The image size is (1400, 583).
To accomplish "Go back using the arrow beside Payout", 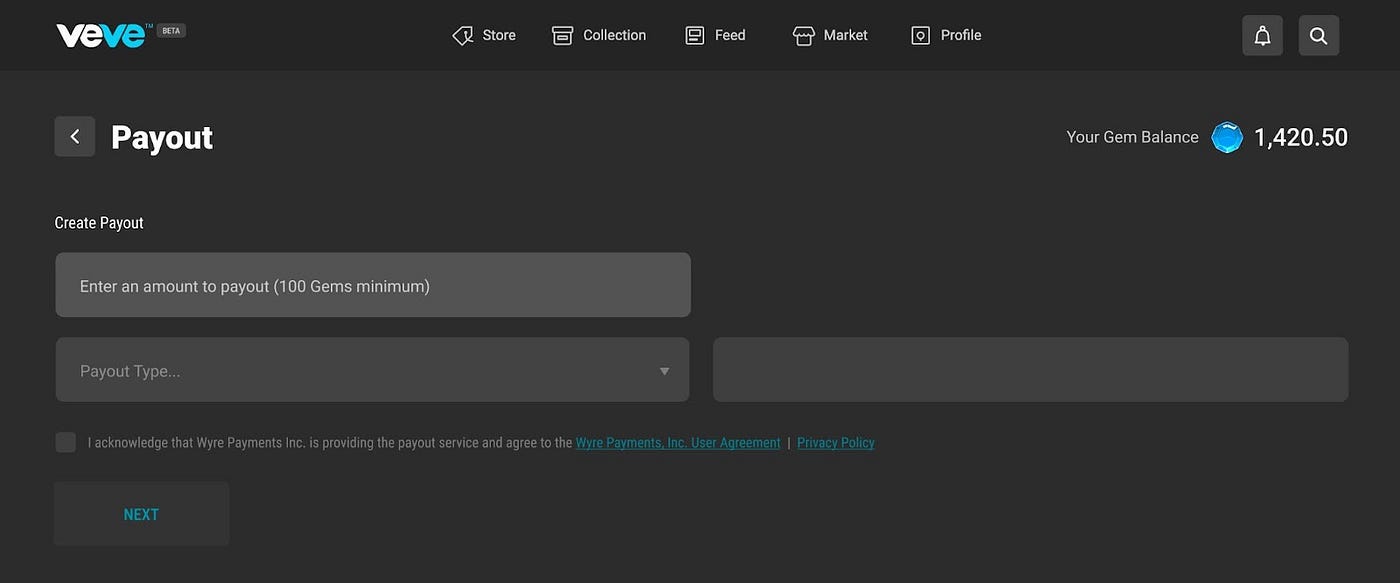I will [75, 136].
